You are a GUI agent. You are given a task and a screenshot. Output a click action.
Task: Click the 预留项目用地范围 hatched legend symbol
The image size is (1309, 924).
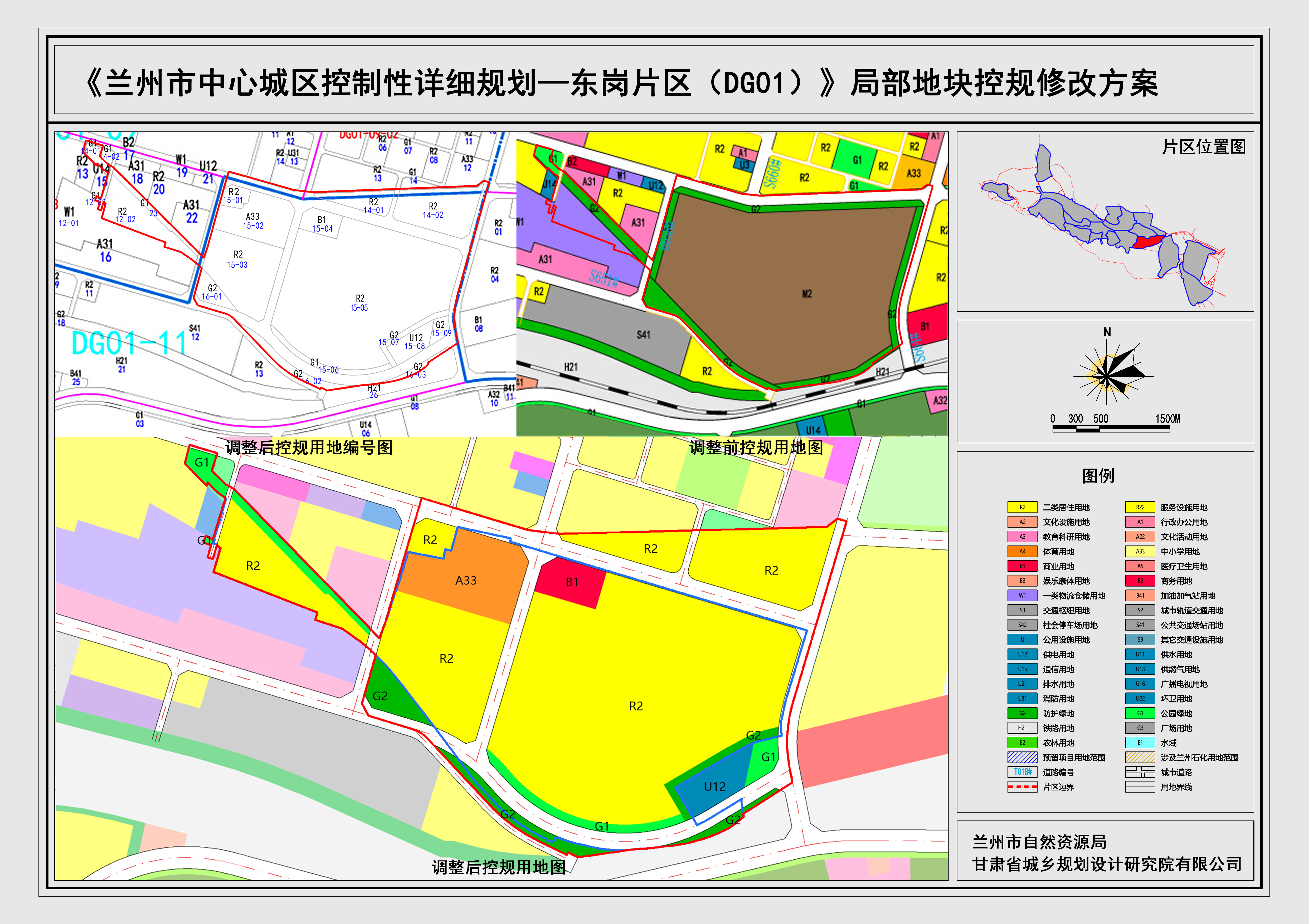coord(1023,758)
